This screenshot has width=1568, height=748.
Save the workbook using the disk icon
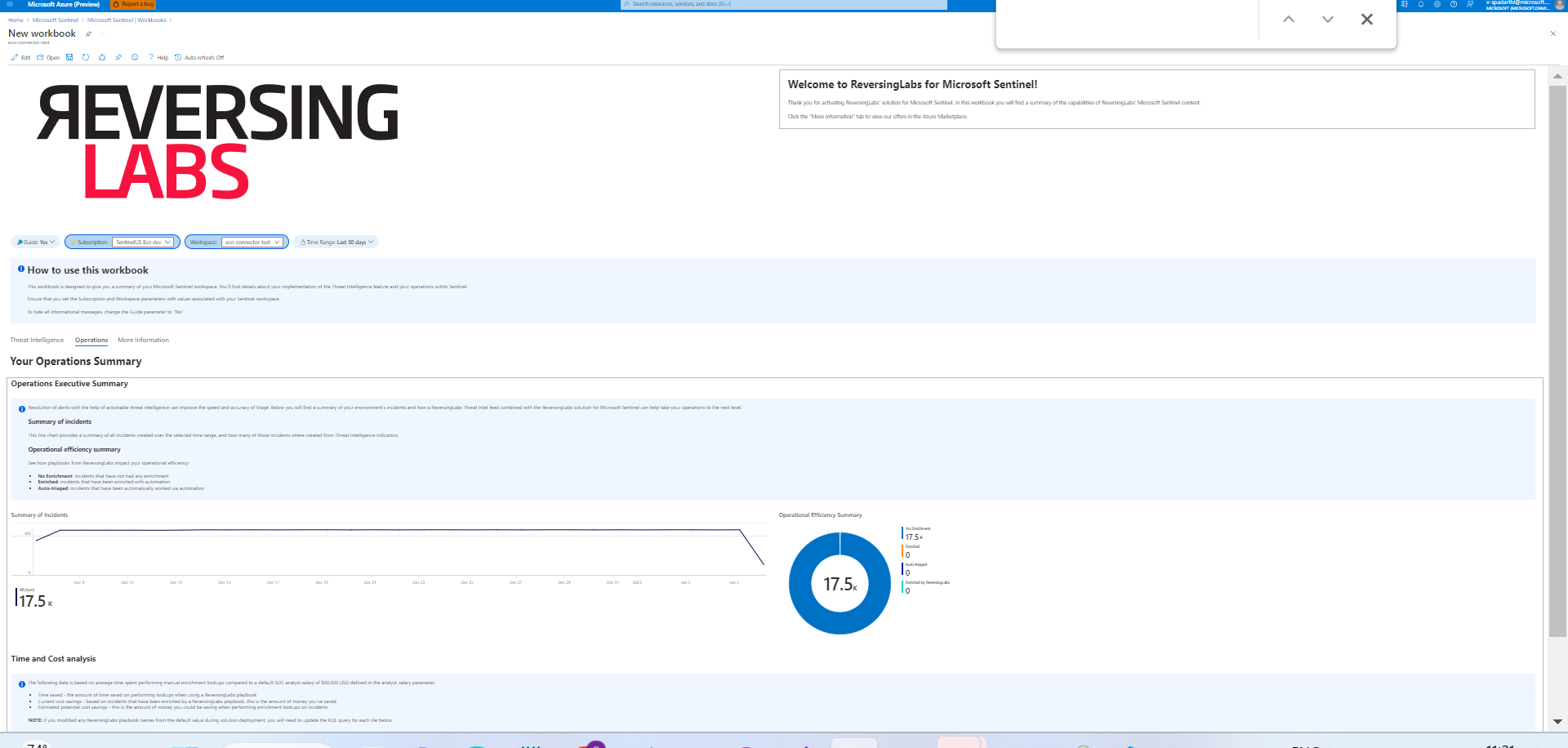(x=69, y=58)
